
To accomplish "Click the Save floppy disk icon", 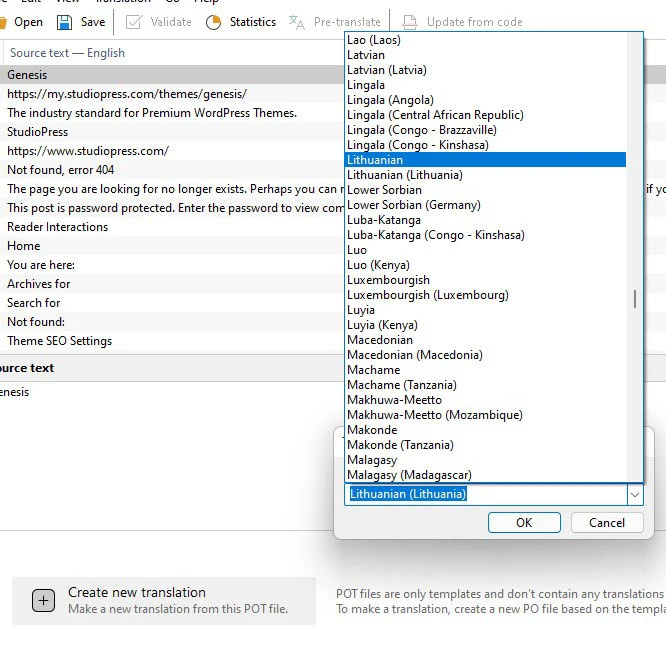I will 65,22.
